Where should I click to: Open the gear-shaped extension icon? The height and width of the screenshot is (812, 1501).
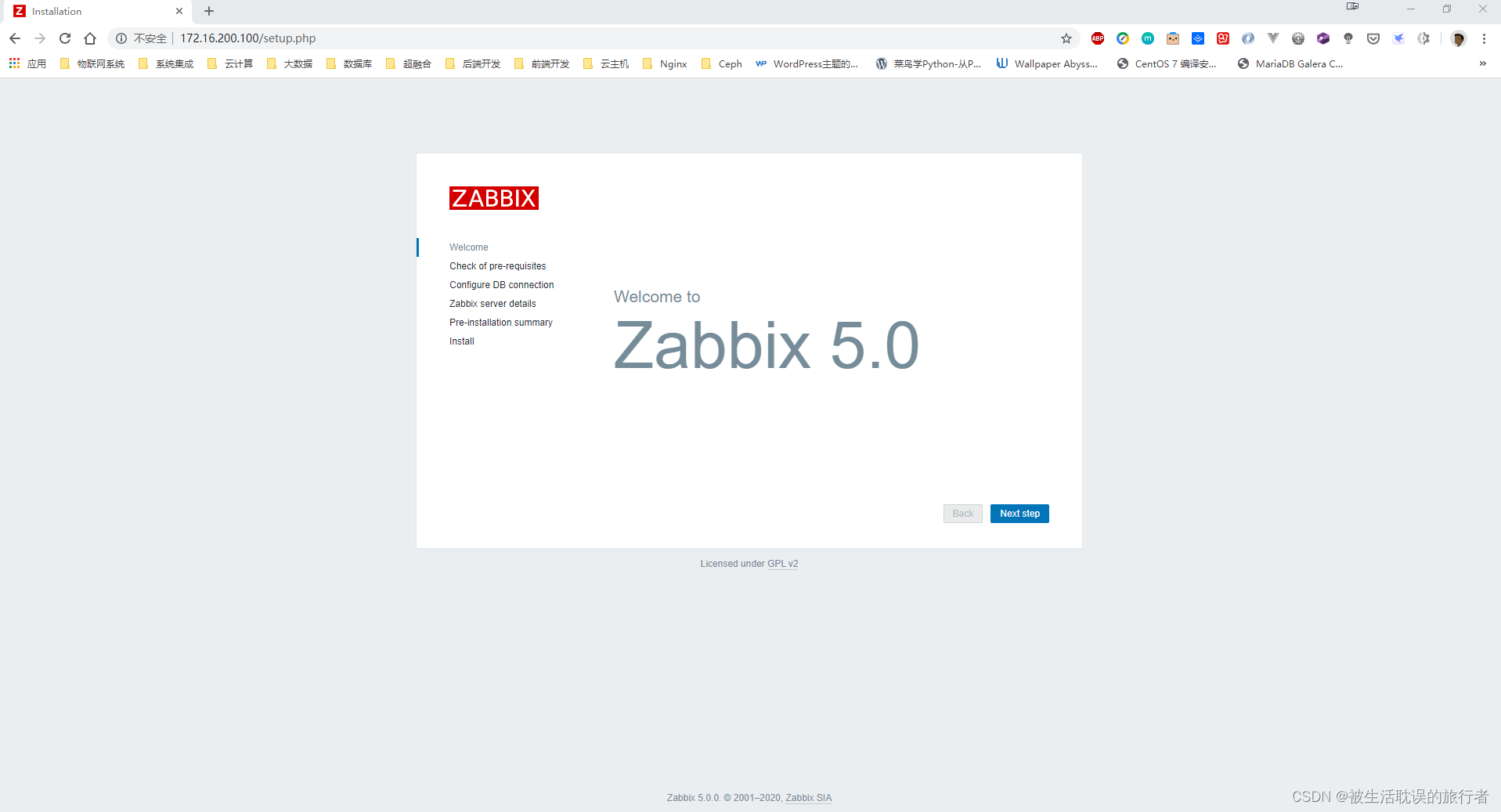coord(1298,38)
